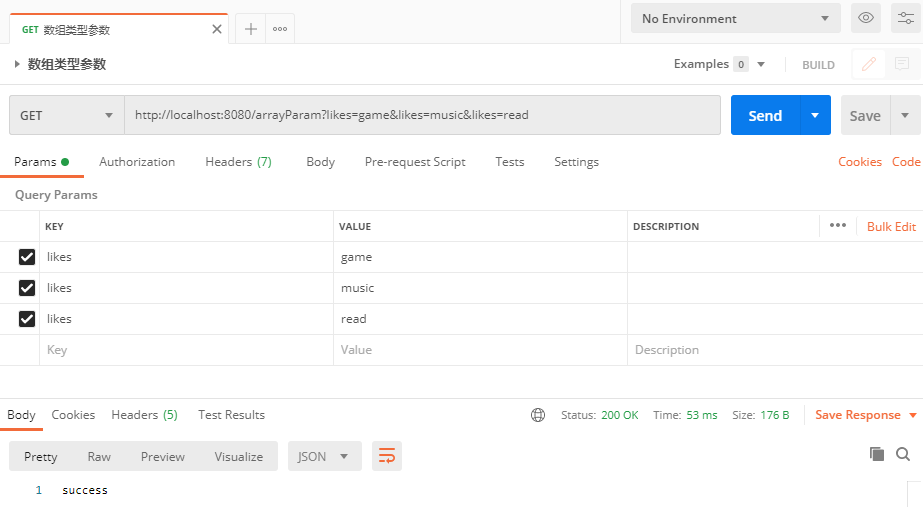
Task: Click the network globe icon near Status
Action: point(538,415)
